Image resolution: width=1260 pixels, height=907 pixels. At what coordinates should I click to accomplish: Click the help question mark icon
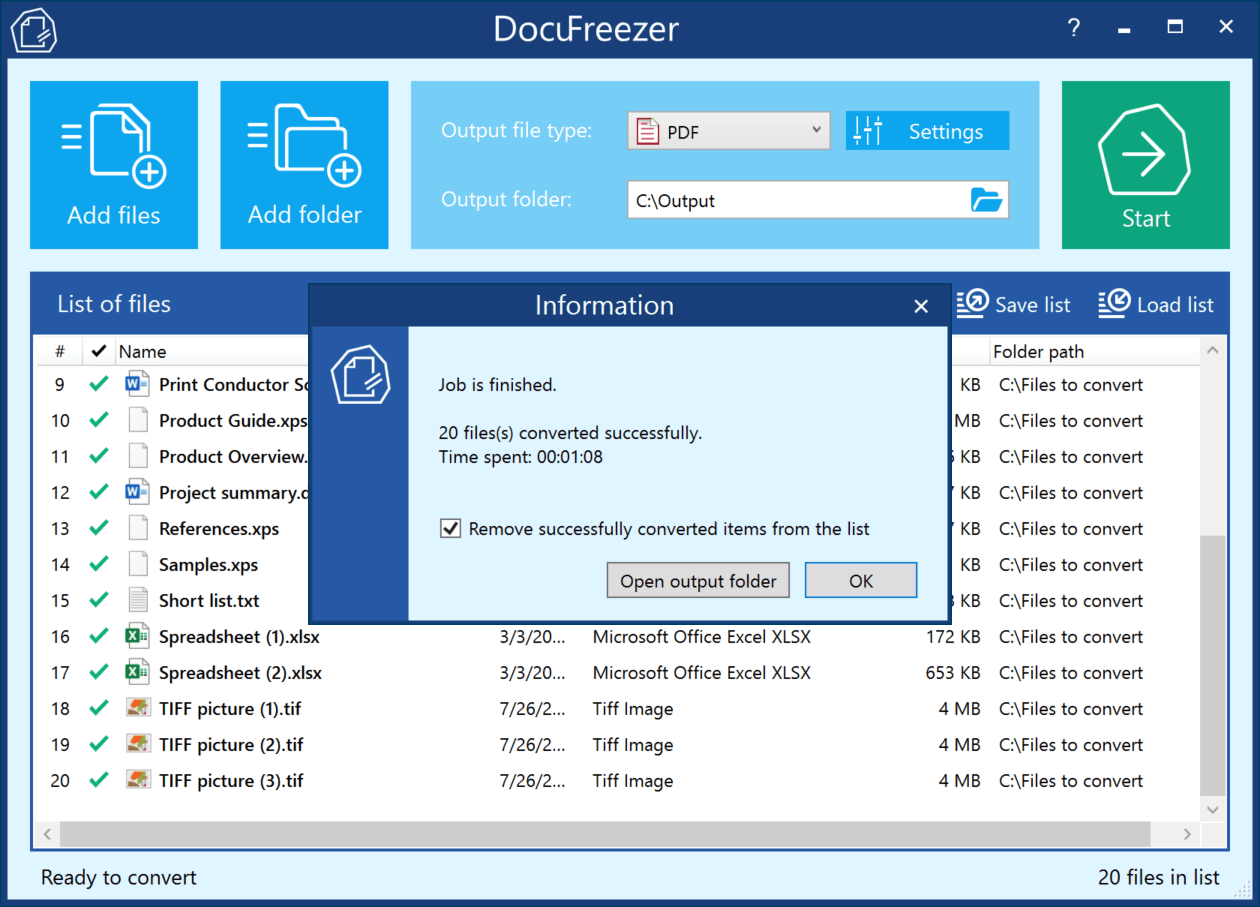(1074, 28)
